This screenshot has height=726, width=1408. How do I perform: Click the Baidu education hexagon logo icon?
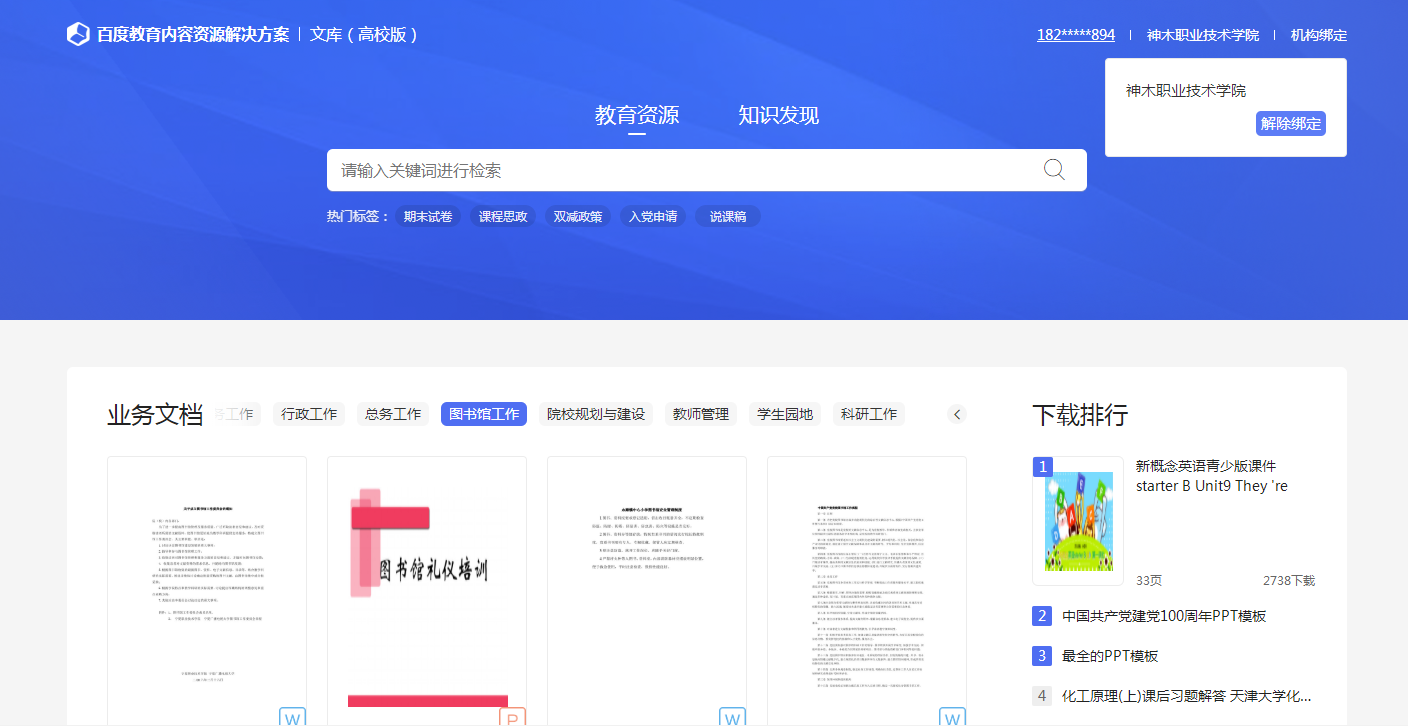(x=78, y=34)
